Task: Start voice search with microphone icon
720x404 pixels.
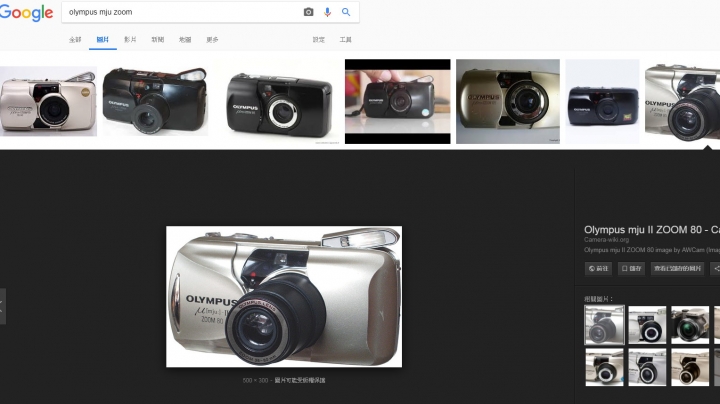Action: tap(327, 12)
